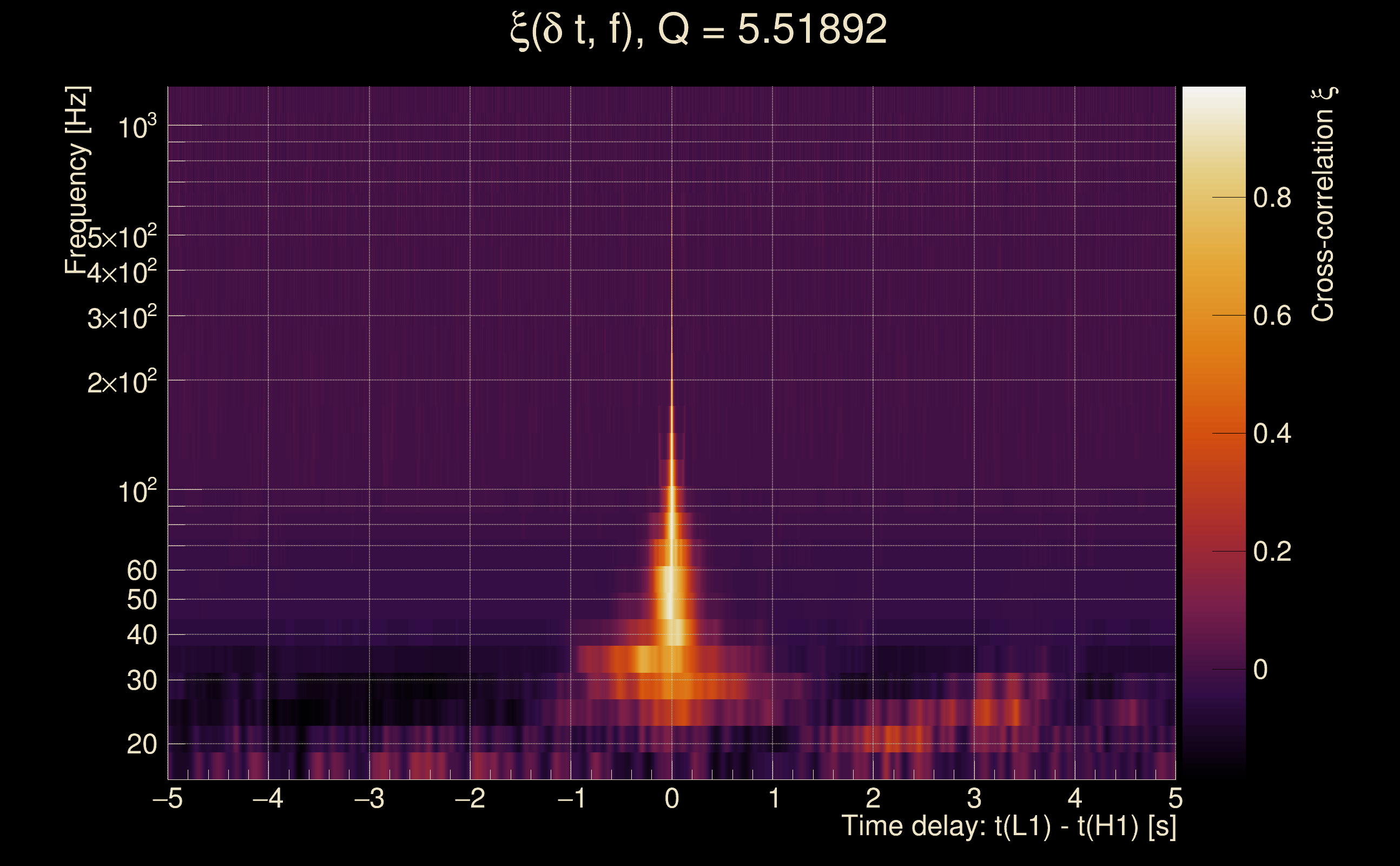Click the 60 Hz frequency axis label

(141, 570)
